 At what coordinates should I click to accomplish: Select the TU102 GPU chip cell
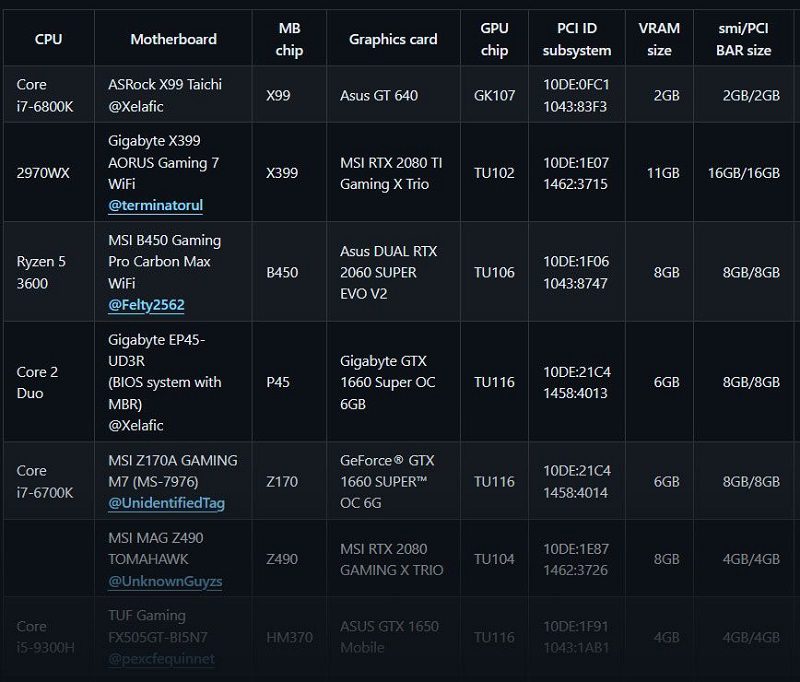click(494, 172)
